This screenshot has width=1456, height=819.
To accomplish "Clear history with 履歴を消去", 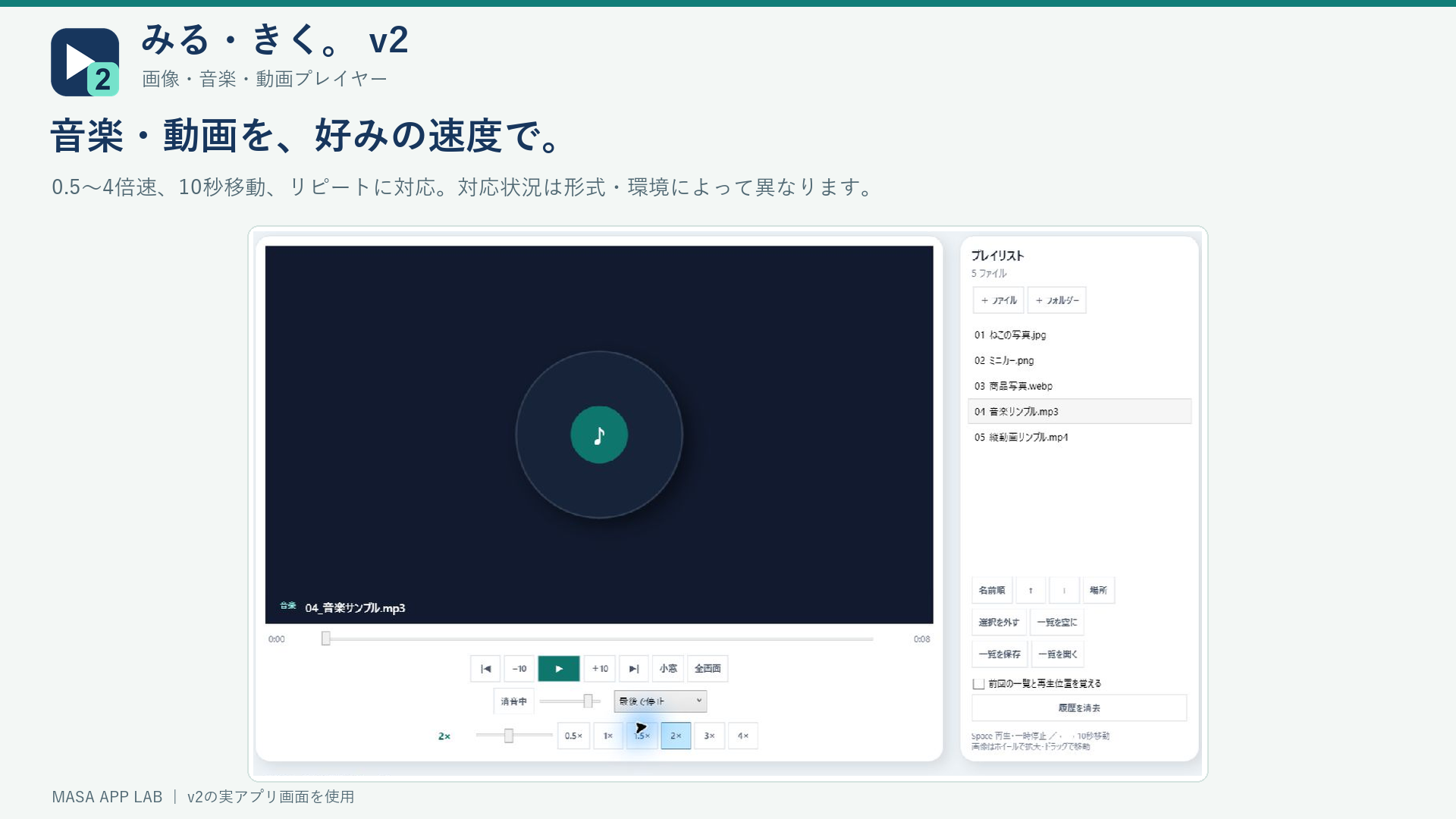I will point(1079,708).
